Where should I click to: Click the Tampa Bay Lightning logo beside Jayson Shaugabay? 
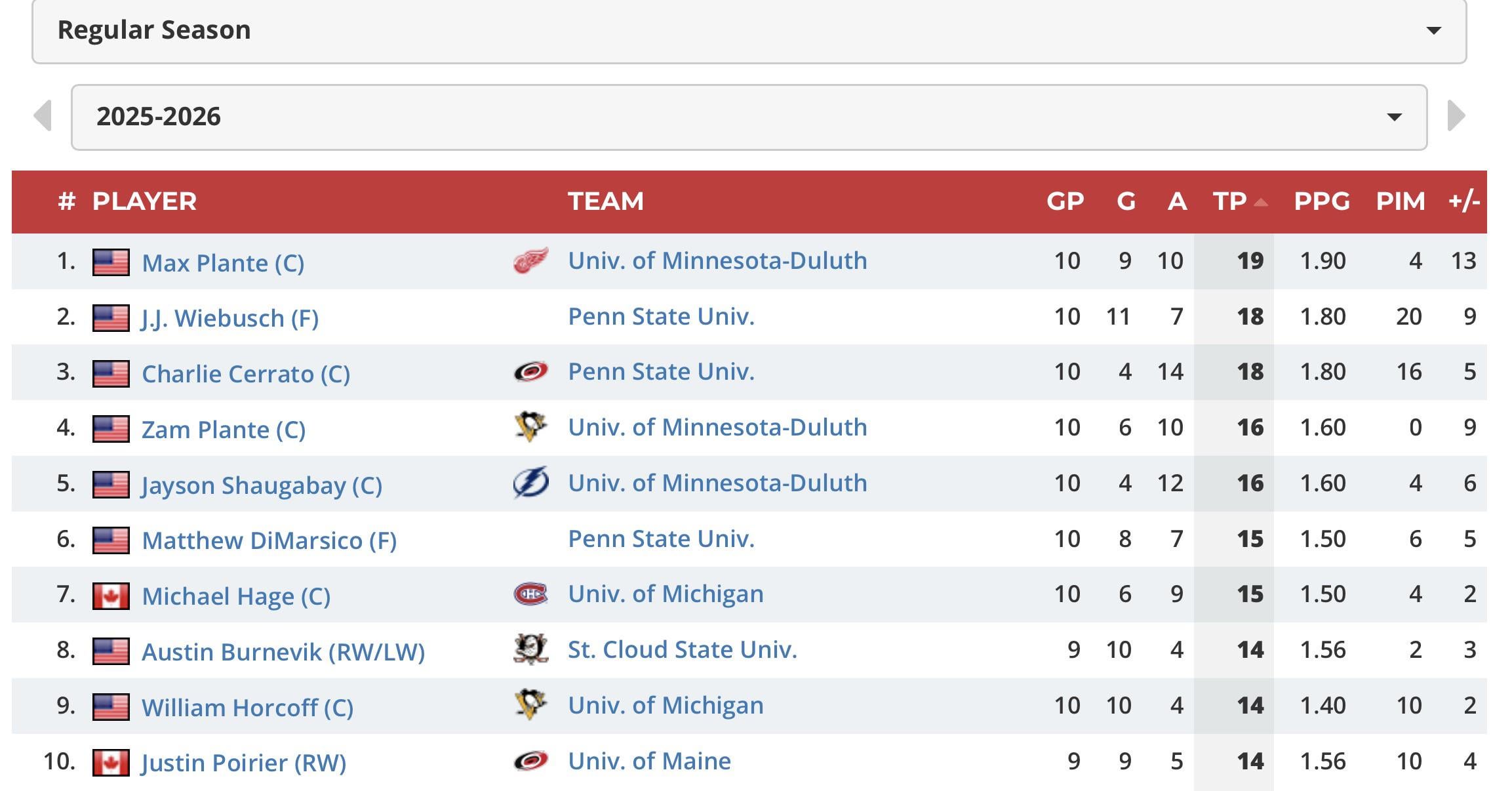530,483
